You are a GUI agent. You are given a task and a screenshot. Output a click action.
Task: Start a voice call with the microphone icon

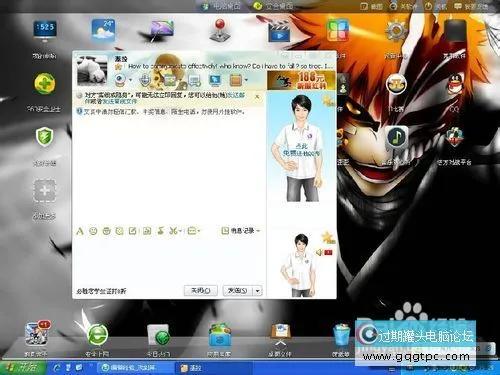click(145, 80)
